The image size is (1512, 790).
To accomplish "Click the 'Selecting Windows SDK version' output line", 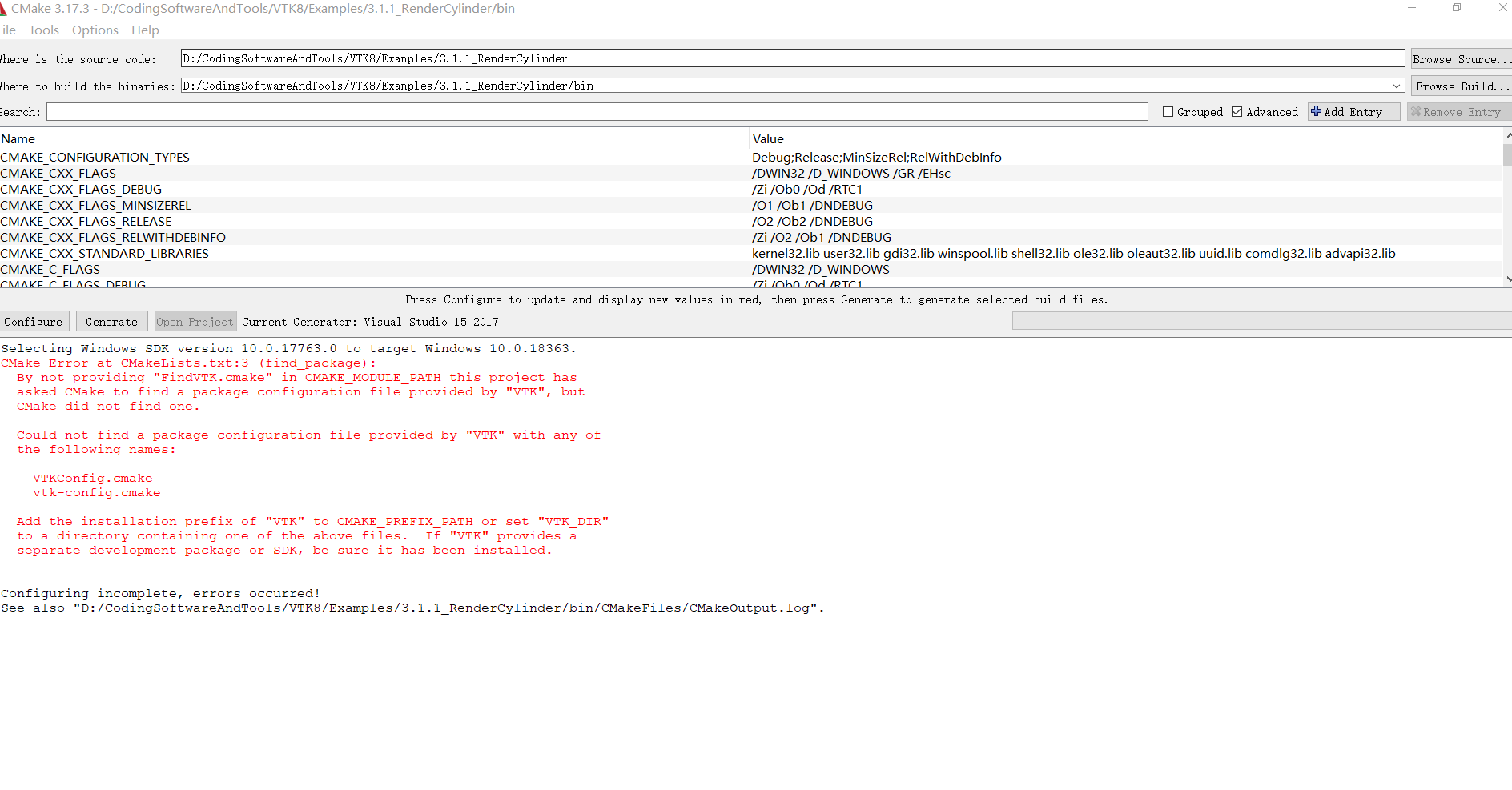I will pos(288,349).
